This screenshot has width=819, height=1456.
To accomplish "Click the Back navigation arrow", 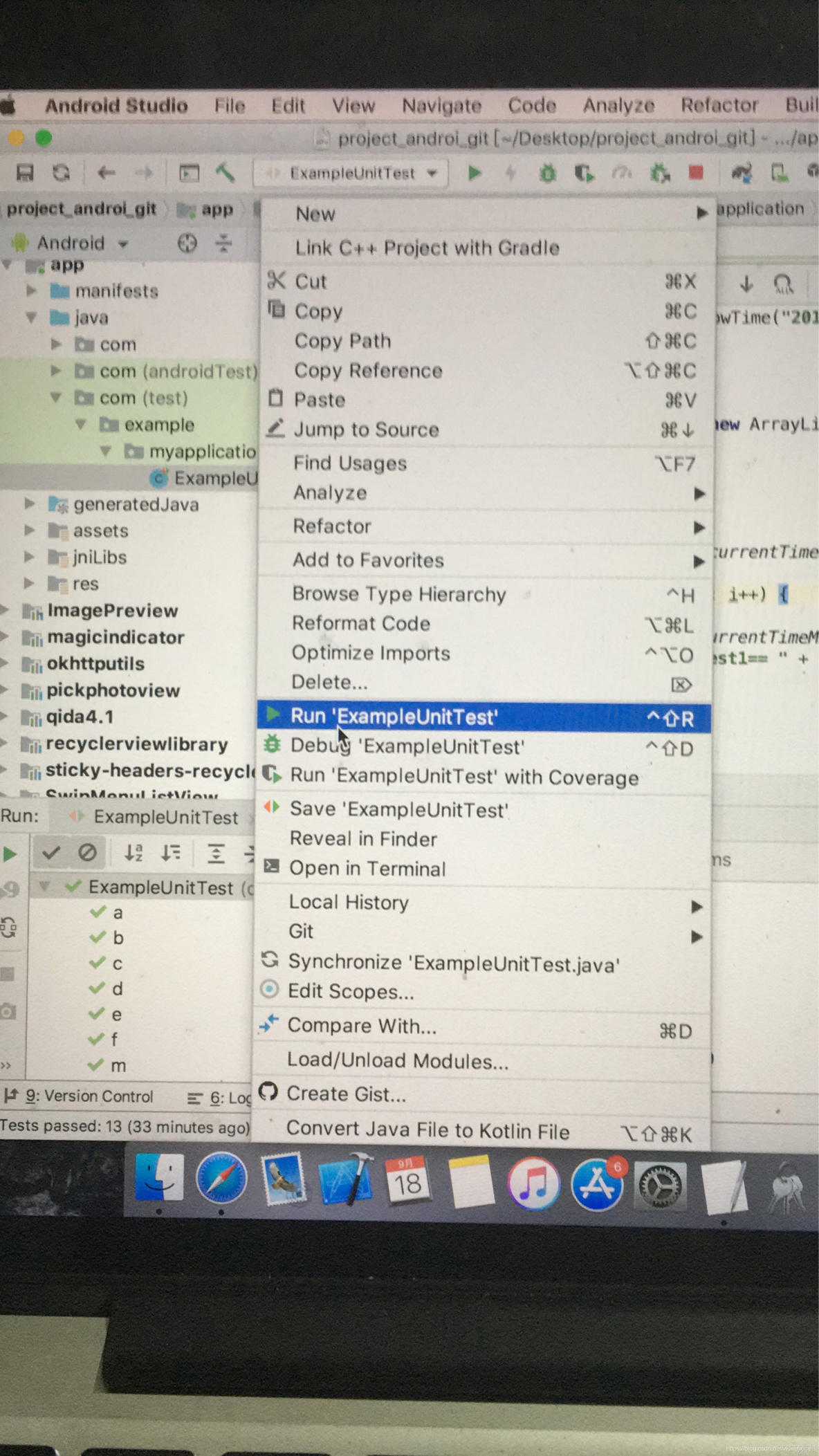I will 106,172.
